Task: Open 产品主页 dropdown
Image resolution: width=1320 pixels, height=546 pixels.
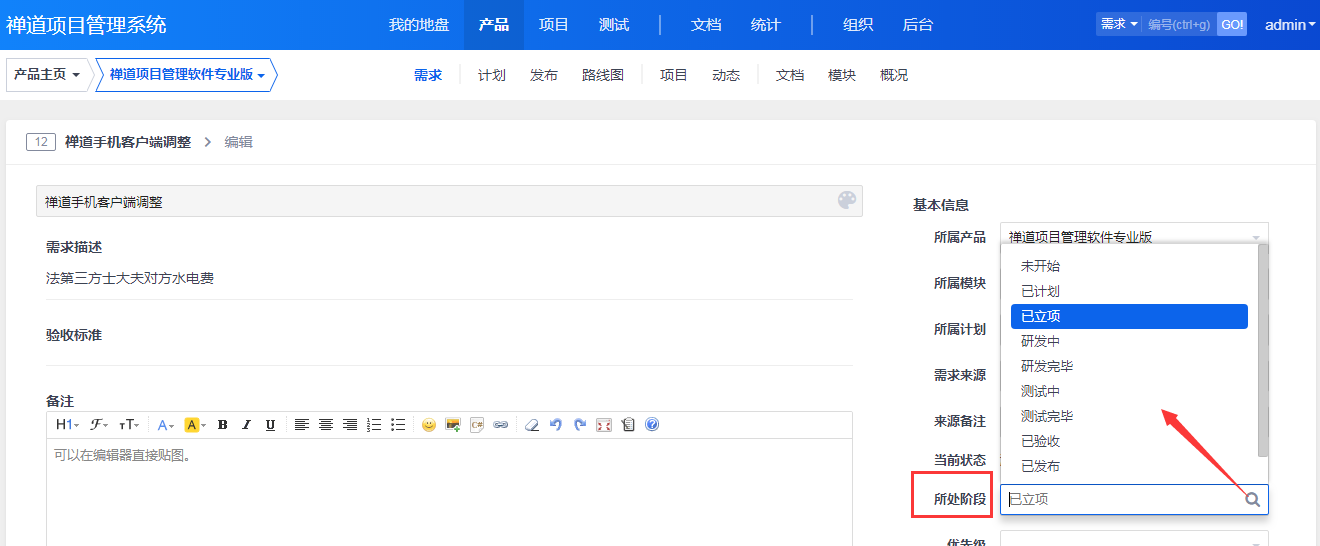Action: [x=47, y=75]
